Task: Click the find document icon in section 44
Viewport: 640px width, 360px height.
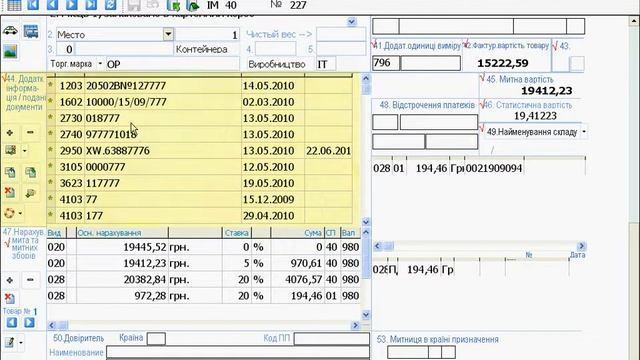Action: click(x=30, y=193)
